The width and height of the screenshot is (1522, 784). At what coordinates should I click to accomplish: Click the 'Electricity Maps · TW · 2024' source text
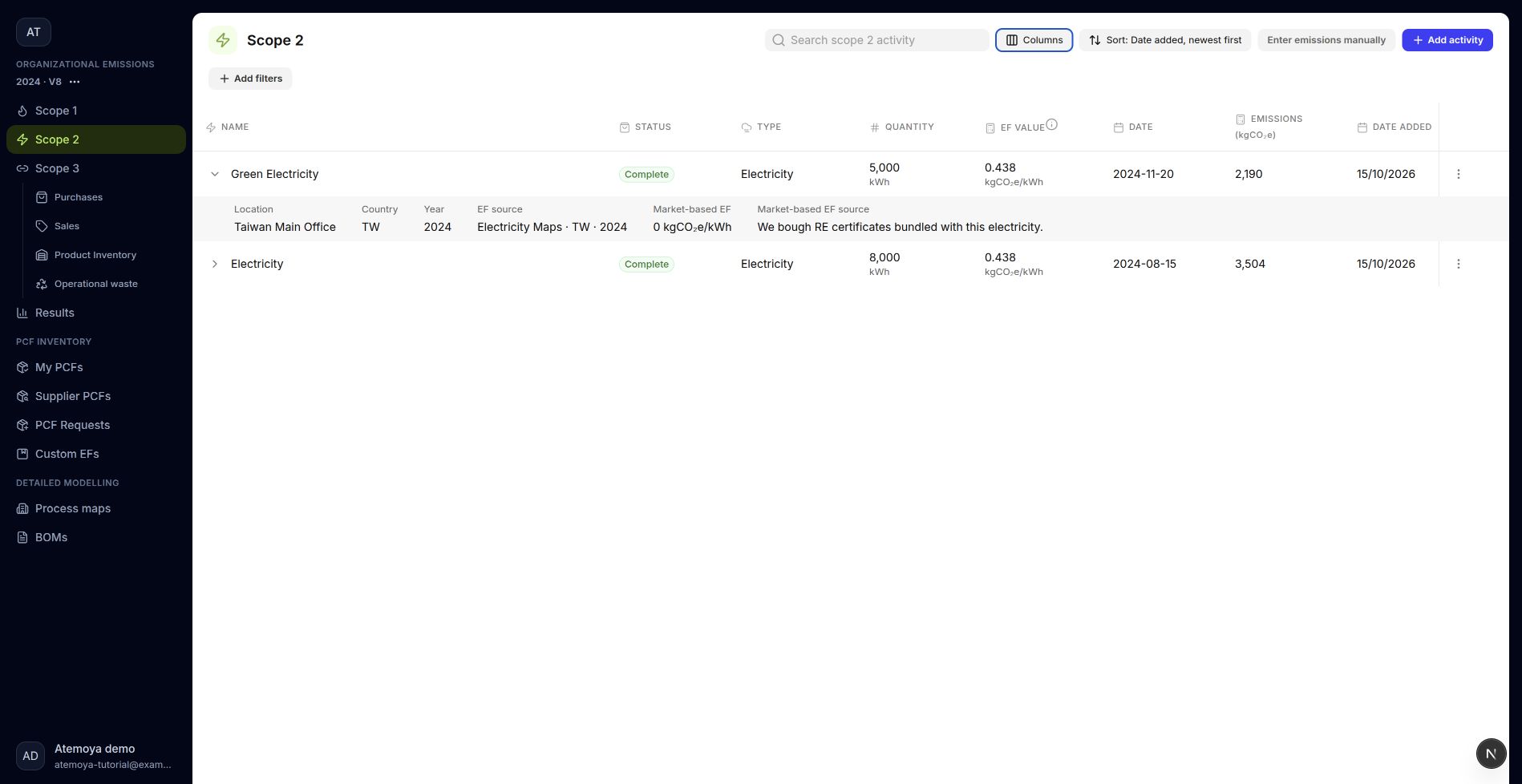(x=552, y=227)
